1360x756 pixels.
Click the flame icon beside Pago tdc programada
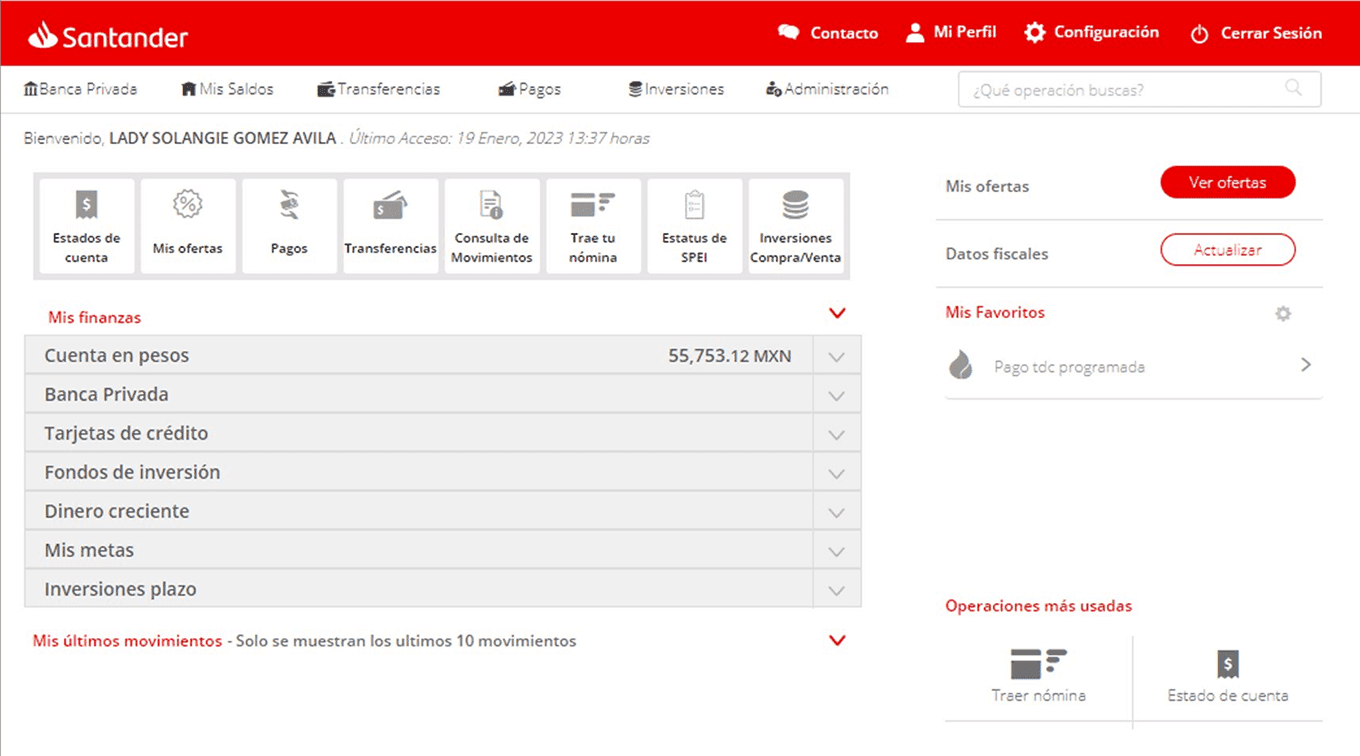(x=960, y=365)
